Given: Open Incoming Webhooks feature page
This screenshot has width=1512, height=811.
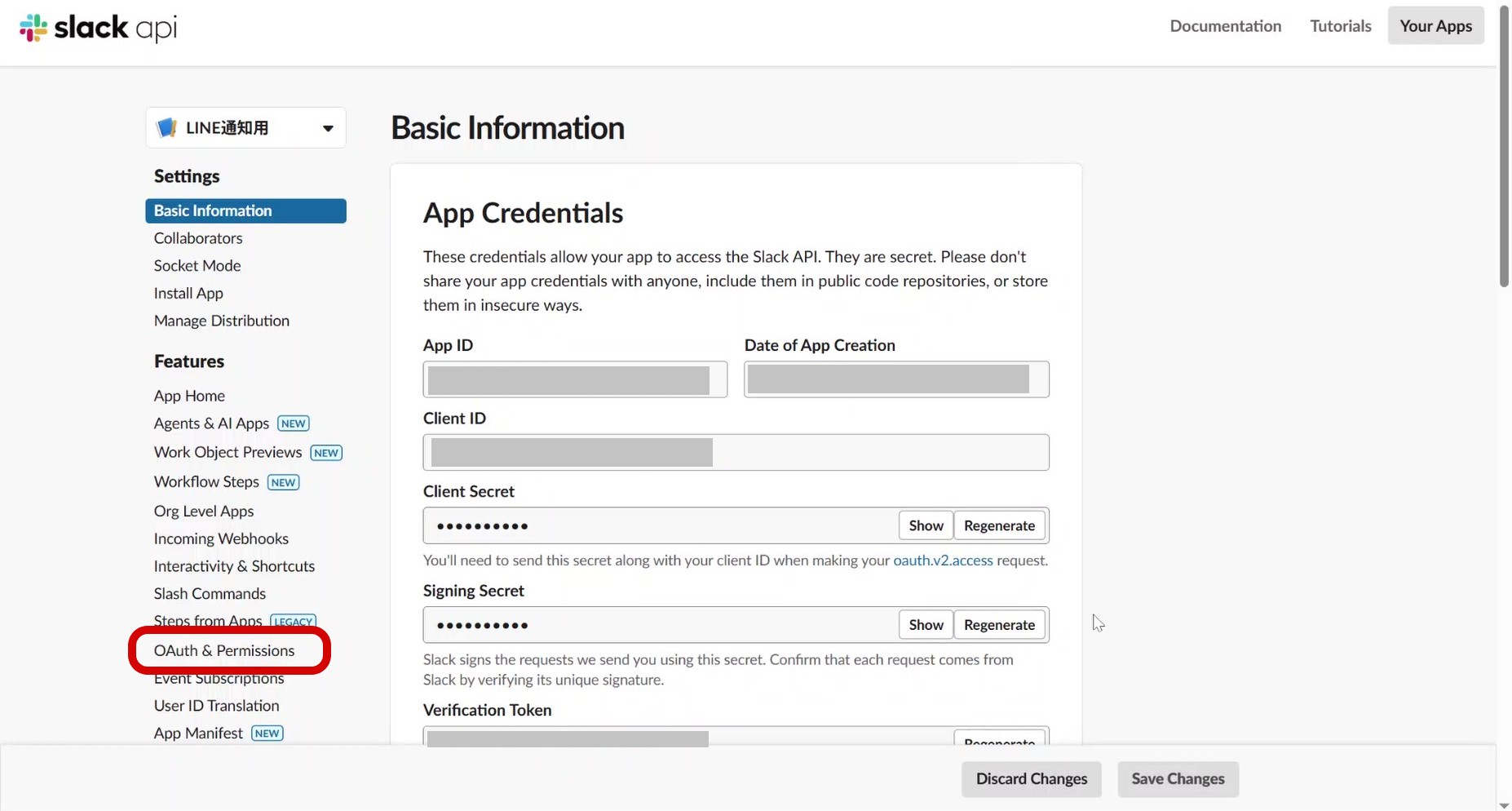Looking at the screenshot, I should 221,538.
